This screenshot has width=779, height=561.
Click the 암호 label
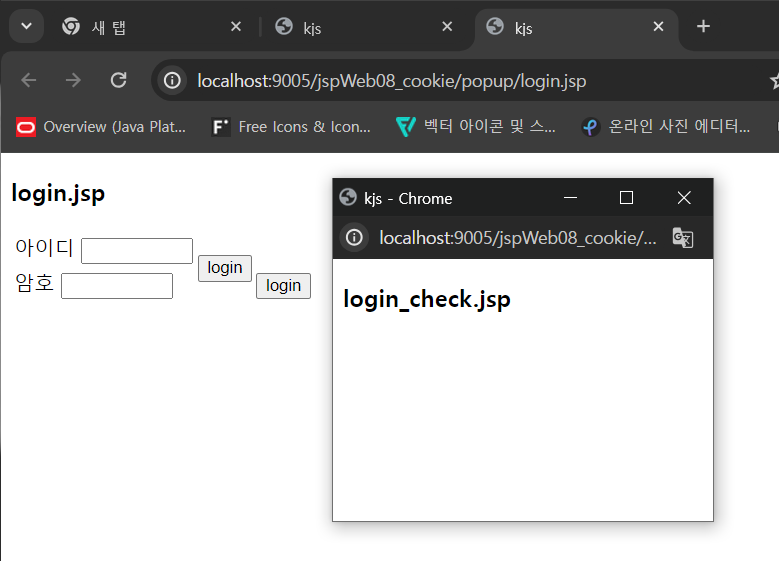click(34, 283)
